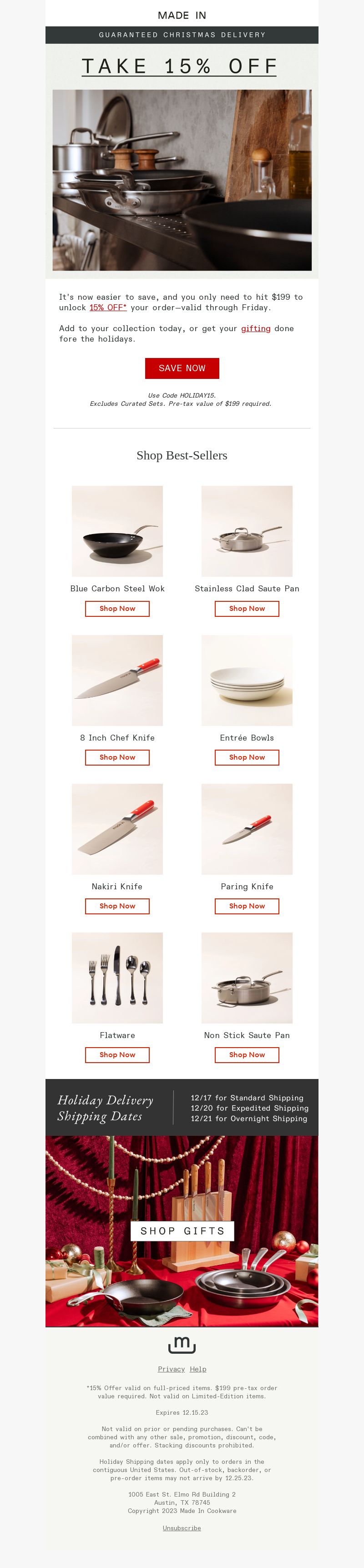Select the 8 Inch Chef Knife picture
Viewport: 364px width, 1568px height.
click(x=117, y=680)
